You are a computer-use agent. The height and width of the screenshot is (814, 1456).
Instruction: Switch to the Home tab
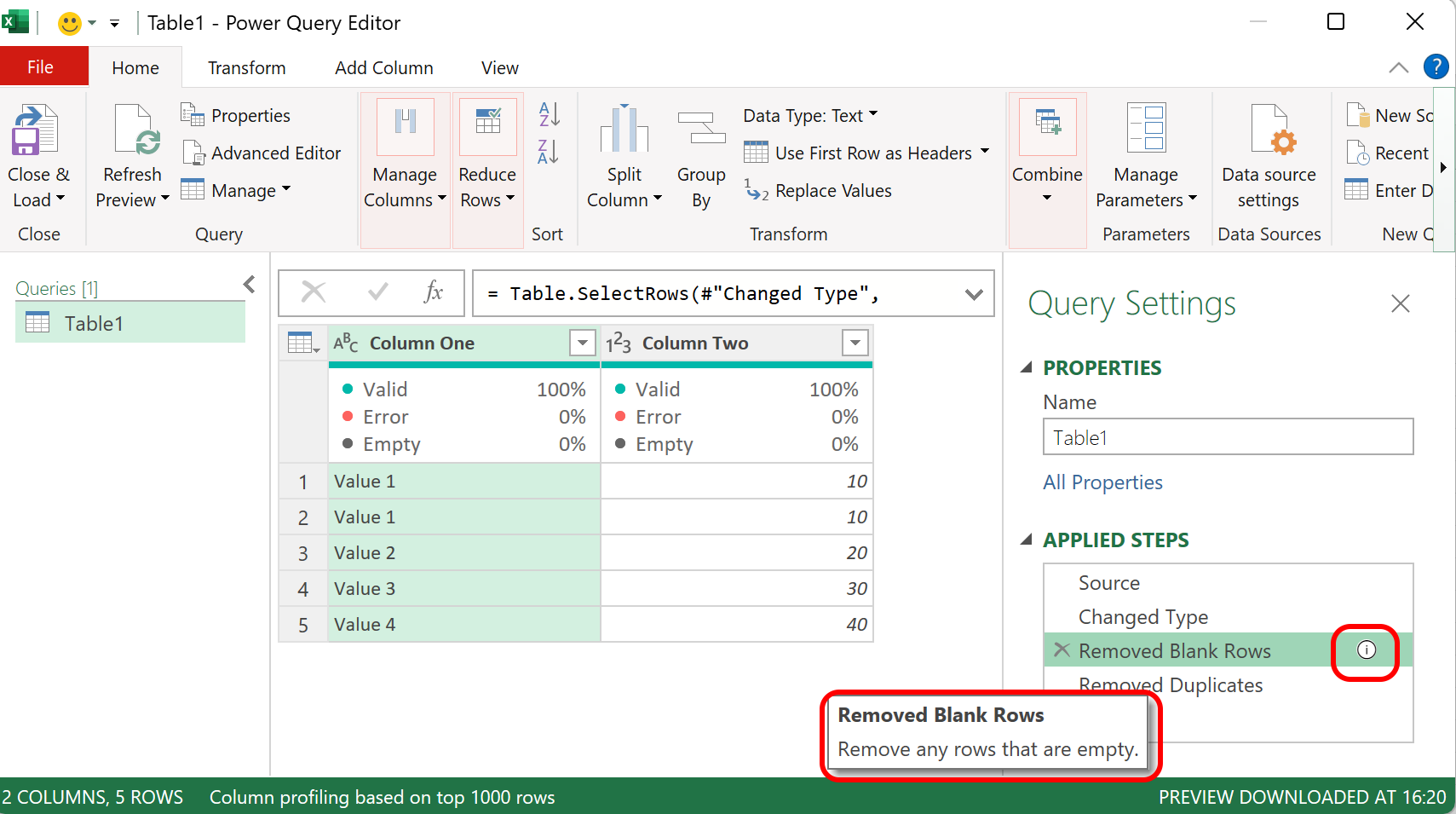135,68
